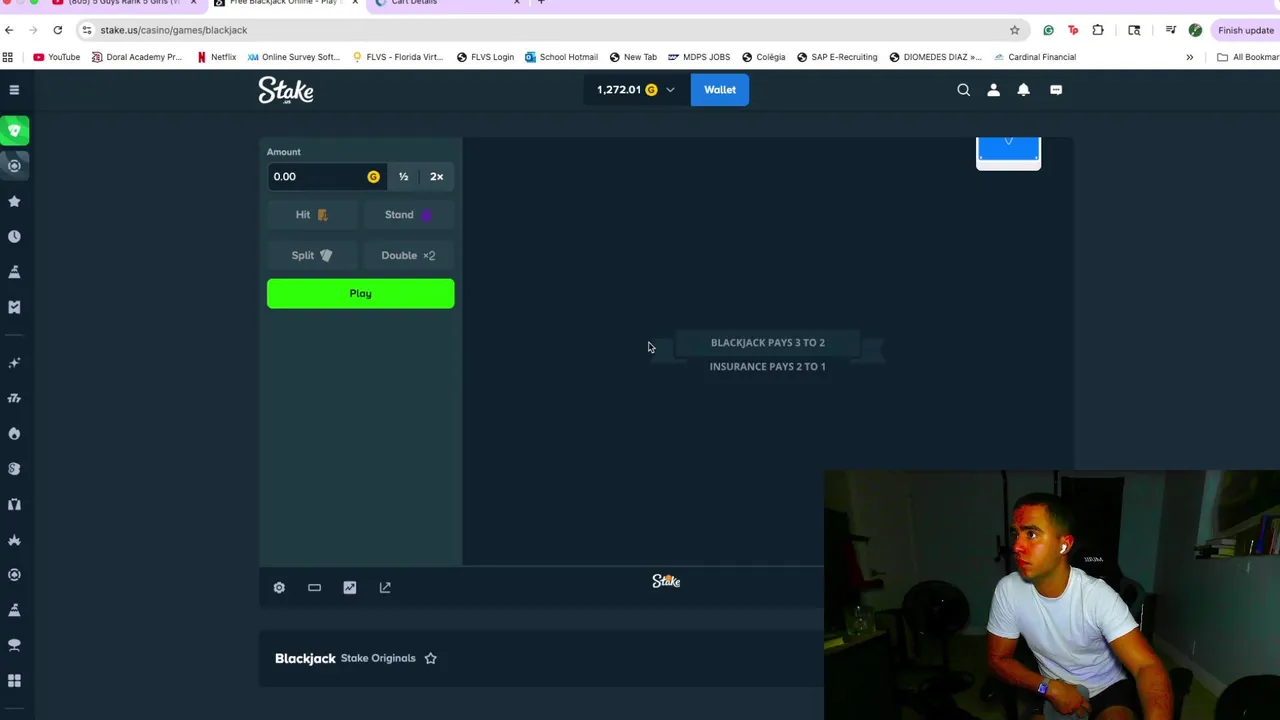The height and width of the screenshot is (720, 1280).
Task: Open game settings gear below blackjack table
Action: [x=279, y=588]
